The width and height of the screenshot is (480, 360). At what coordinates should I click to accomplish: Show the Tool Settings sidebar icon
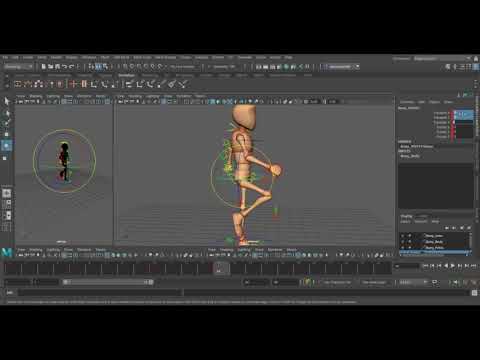[x=470, y=67]
